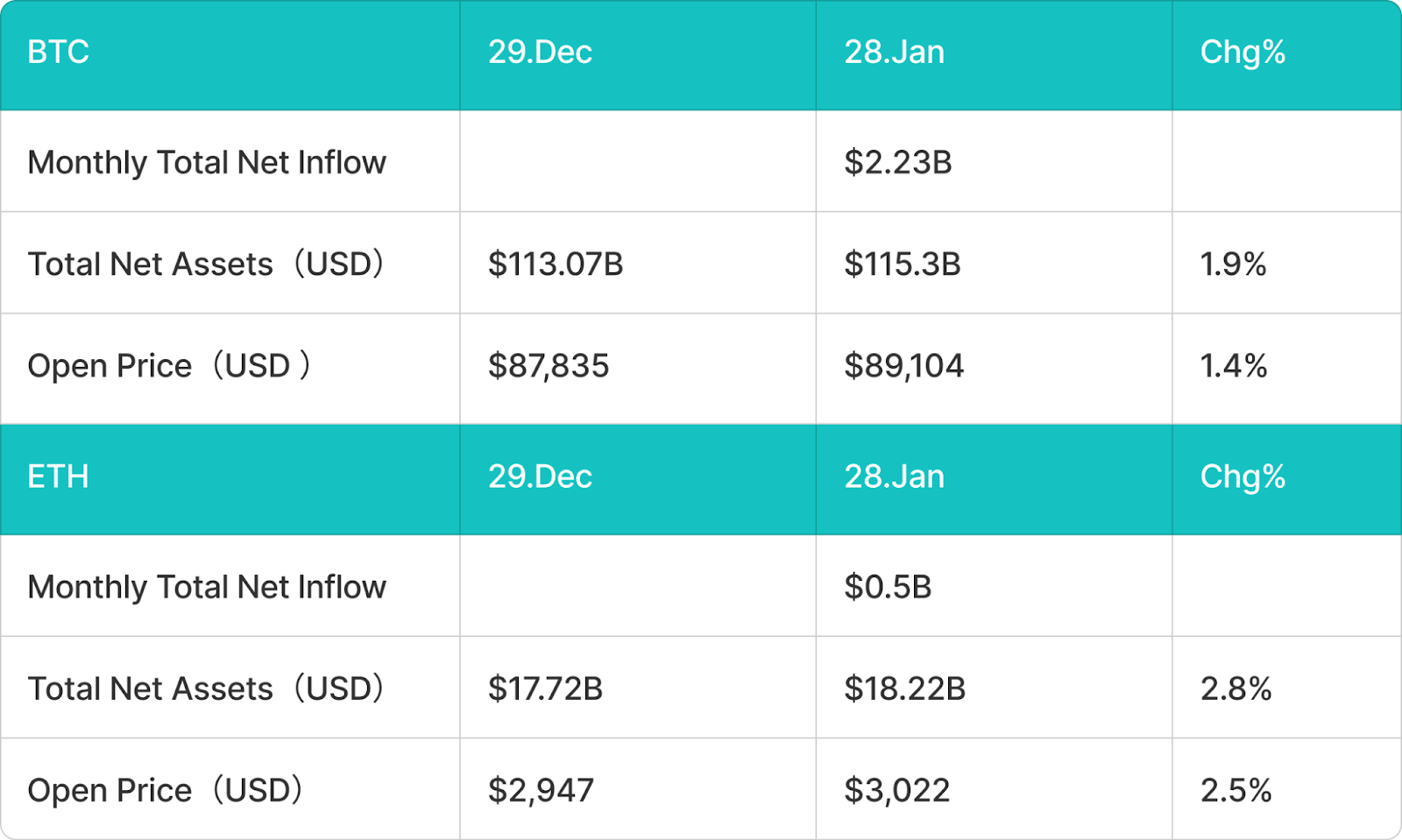Click the $18.22B total net assets cell
1402x840 pixels.
904,689
